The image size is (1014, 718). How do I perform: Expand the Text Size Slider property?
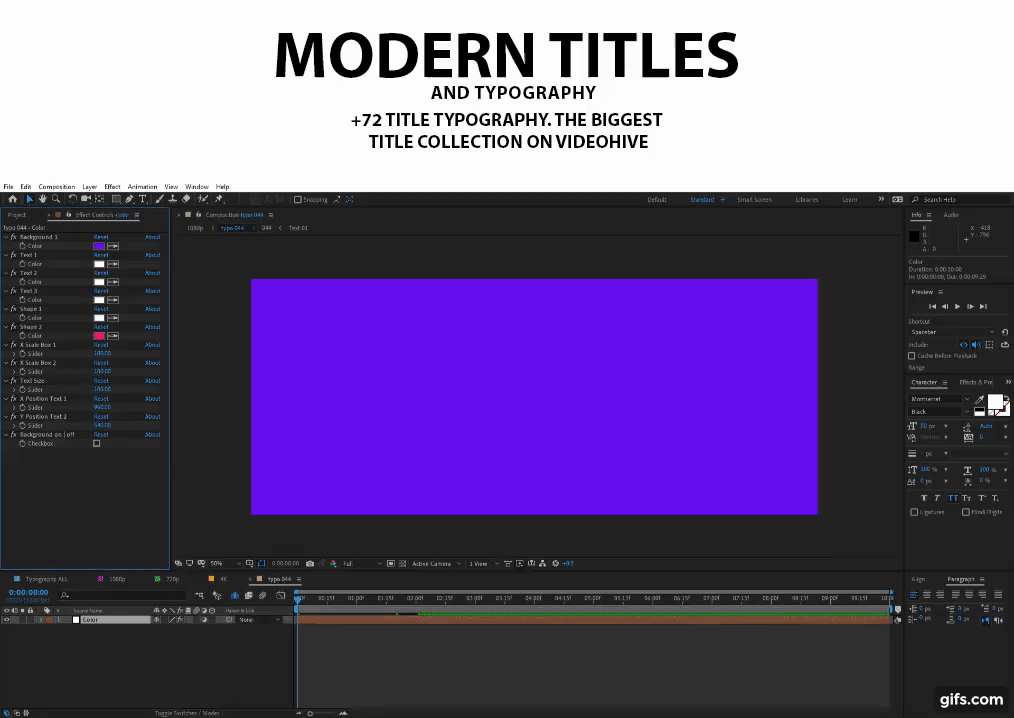[14, 389]
